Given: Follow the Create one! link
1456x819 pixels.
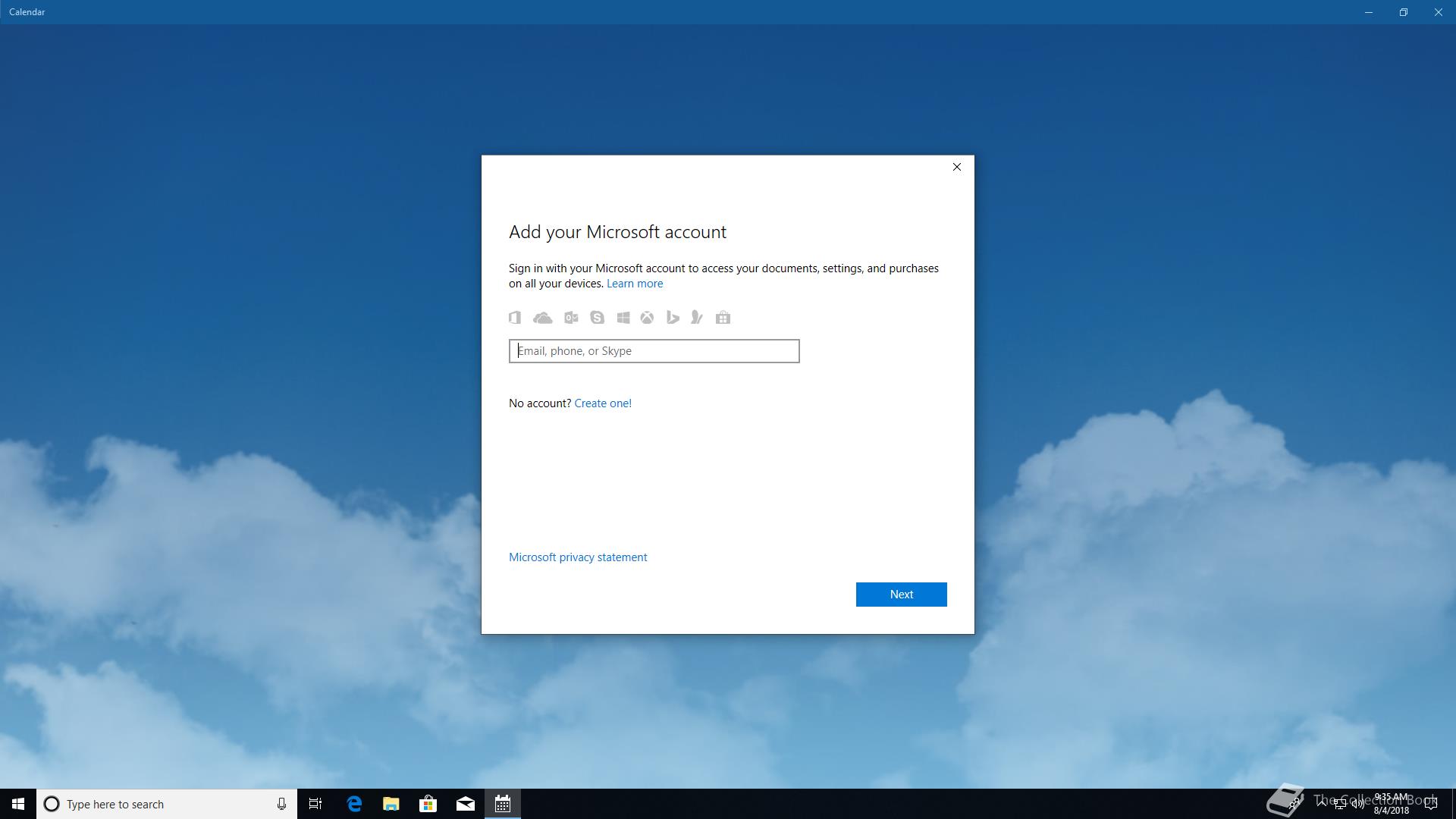Looking at the screenshot, I should (x=602, y=403).
